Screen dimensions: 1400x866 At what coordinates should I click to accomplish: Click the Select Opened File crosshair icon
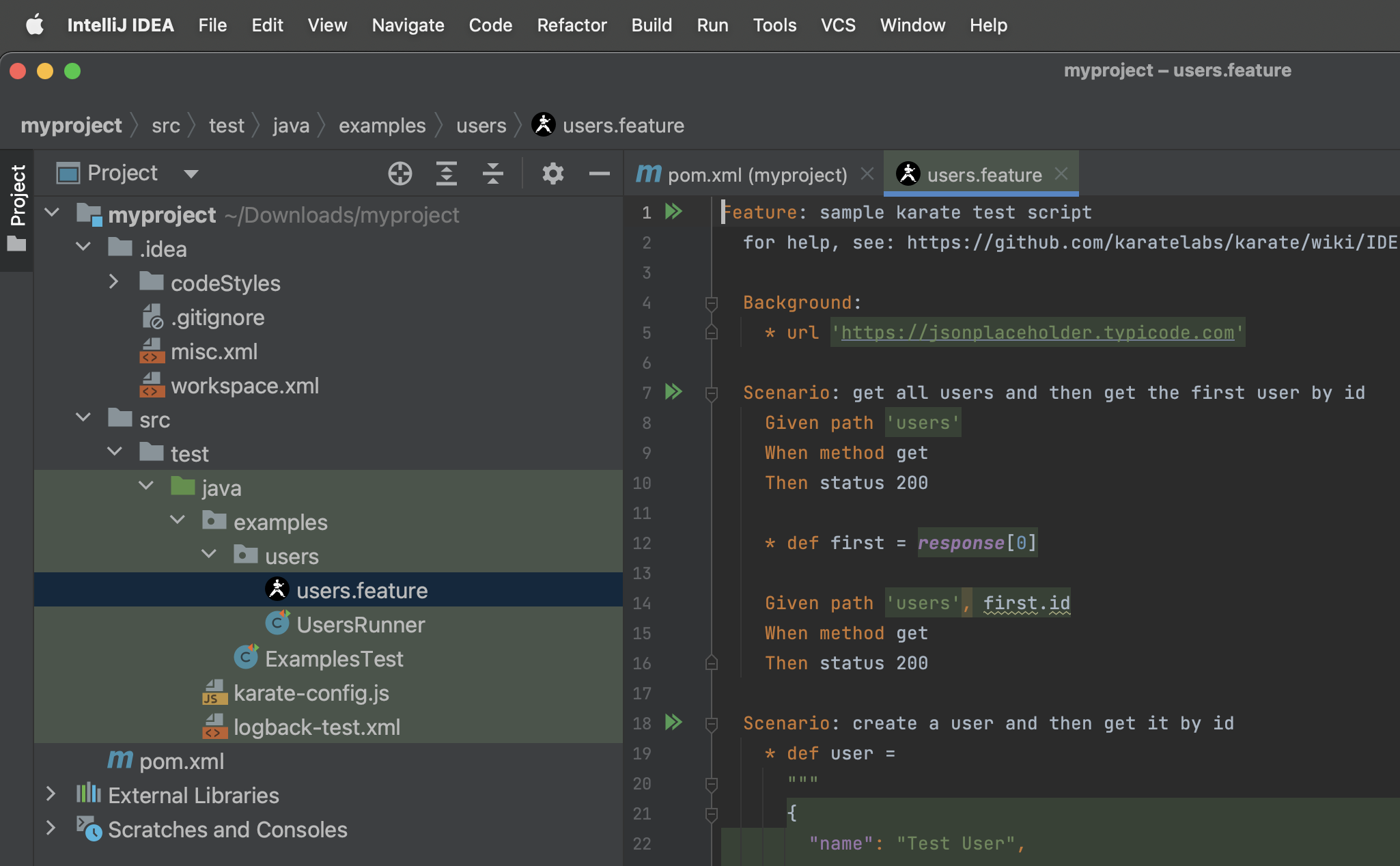(x=400, y=173)
